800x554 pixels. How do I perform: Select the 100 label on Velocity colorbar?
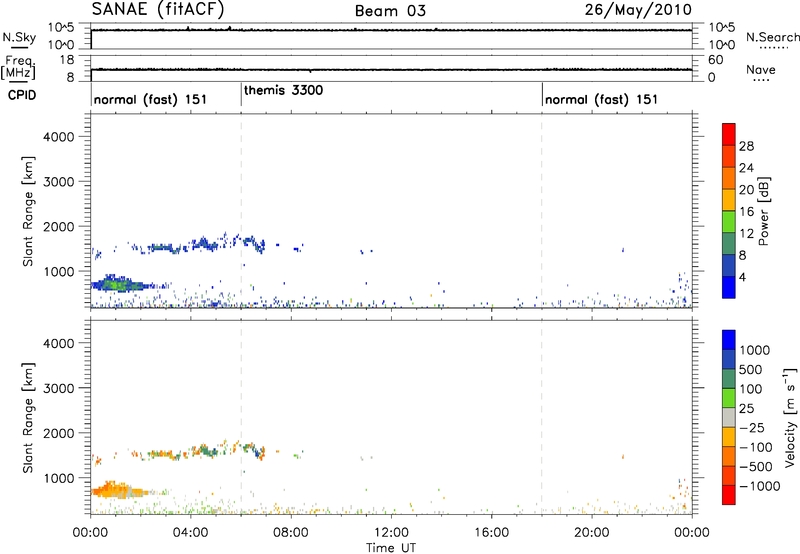tap(751, 389)
